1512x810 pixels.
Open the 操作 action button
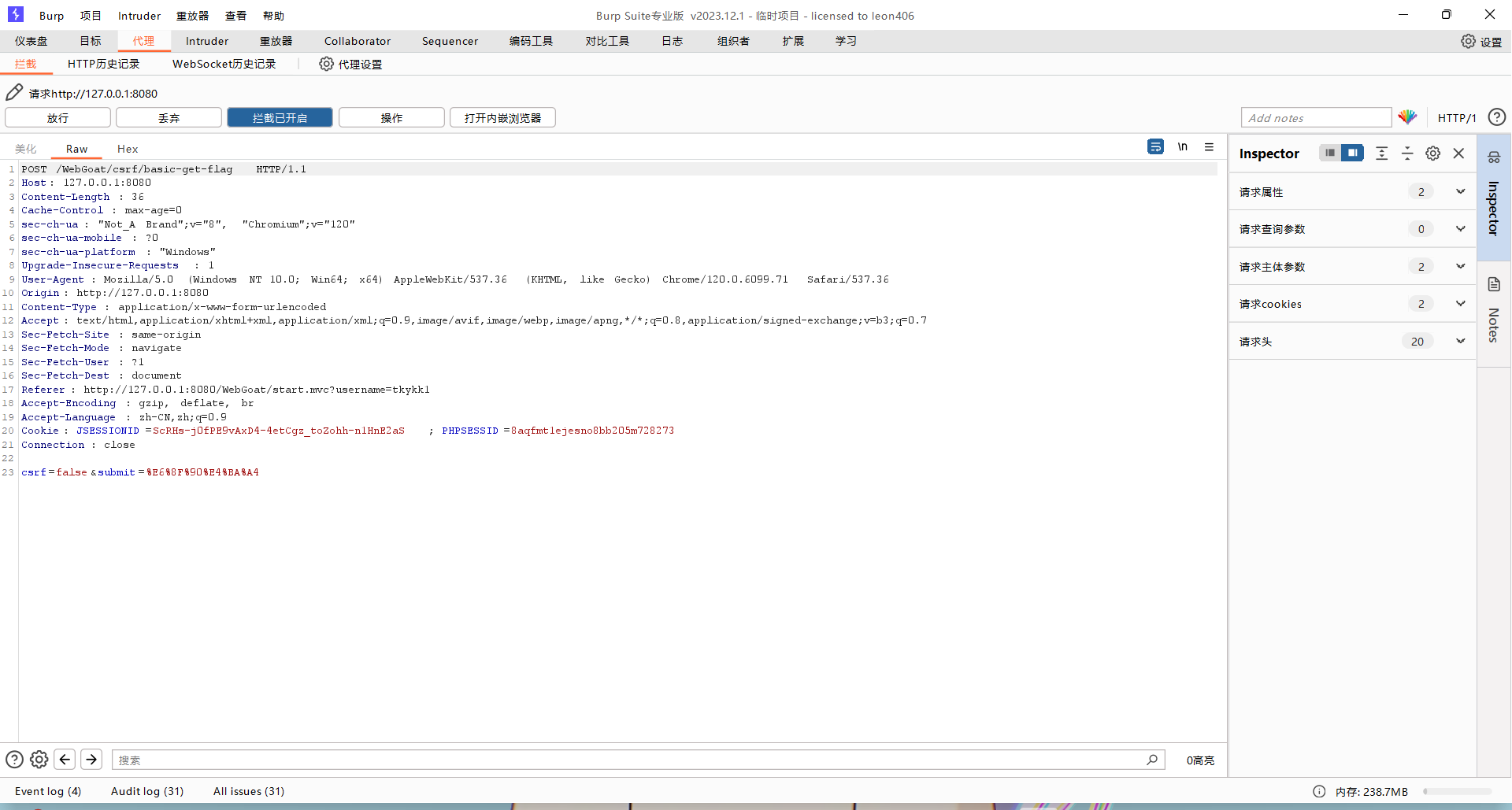(x=391, y=117)
